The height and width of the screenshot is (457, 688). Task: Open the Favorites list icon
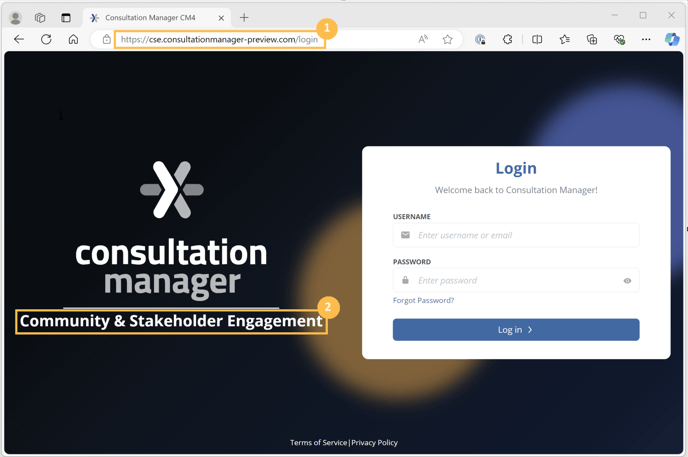tap(565, 39)
